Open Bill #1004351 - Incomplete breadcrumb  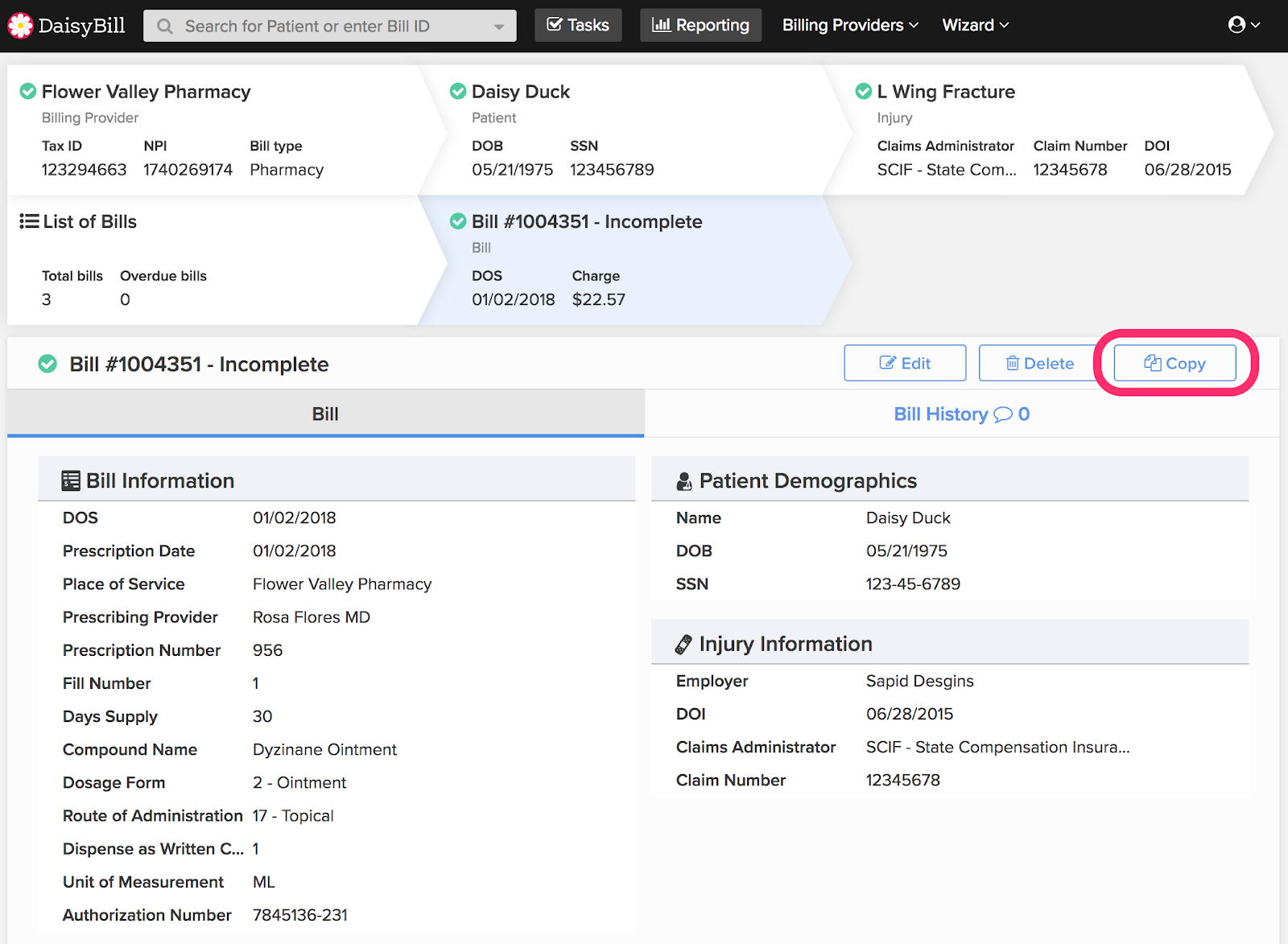(x=587, y=221)
